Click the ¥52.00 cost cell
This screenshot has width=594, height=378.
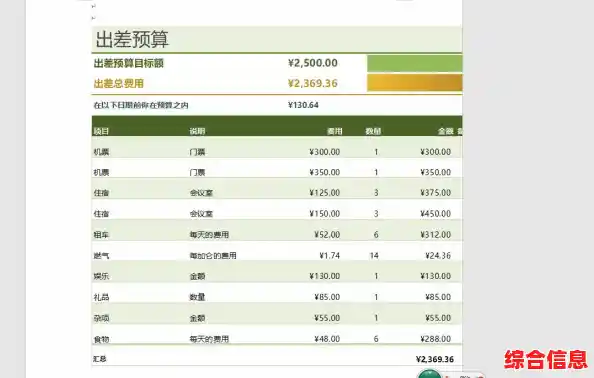pyautogui.click(x=327, y=235)
